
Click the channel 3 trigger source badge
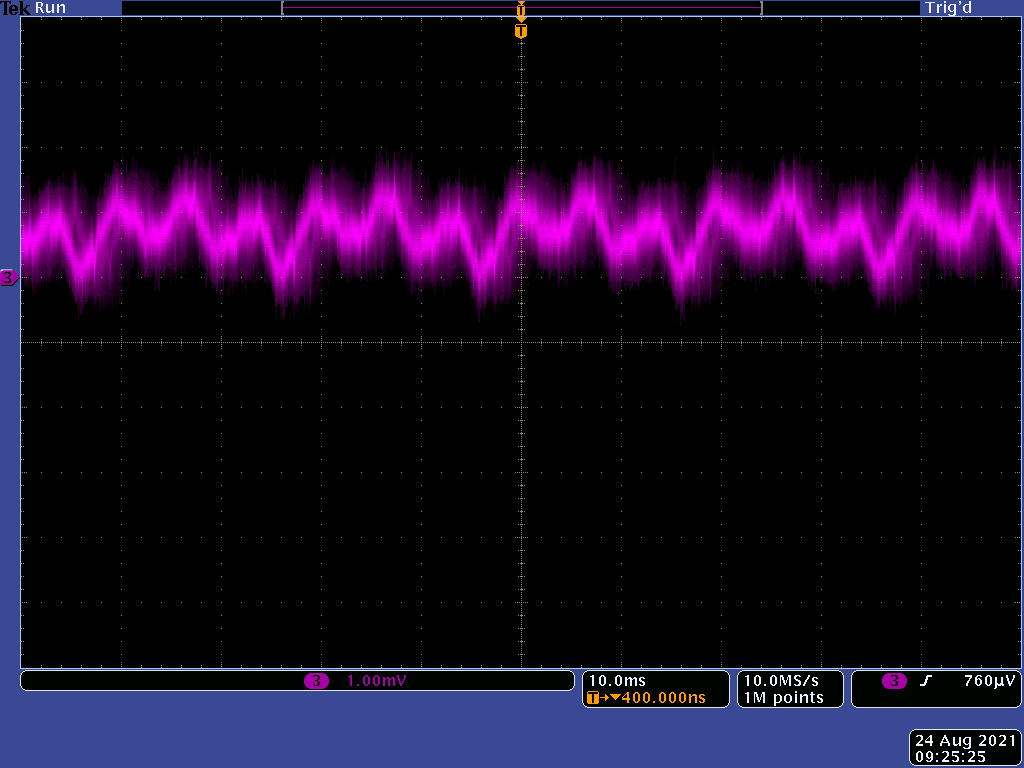click(894, 681)
